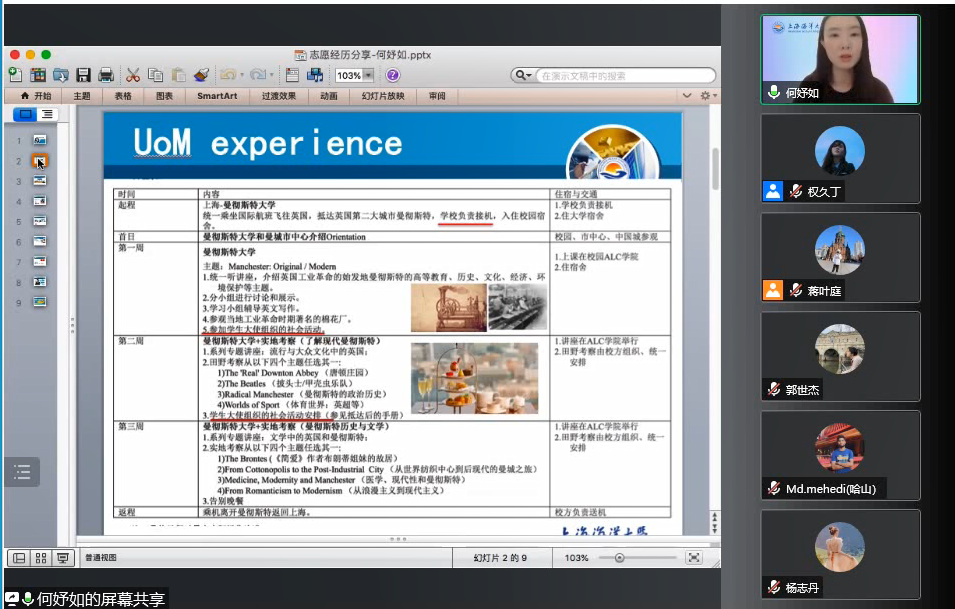955x609 pixels.
Task: Copy selection using the copy icon
Action: pyautogui.click(x=156, y=75)
